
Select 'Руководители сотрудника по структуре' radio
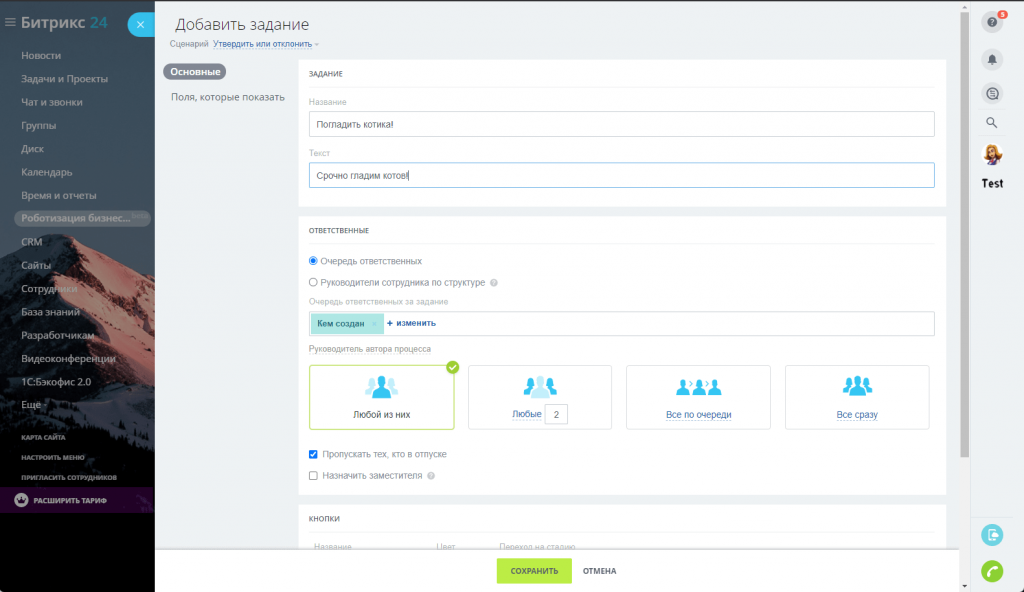(314, 283)
